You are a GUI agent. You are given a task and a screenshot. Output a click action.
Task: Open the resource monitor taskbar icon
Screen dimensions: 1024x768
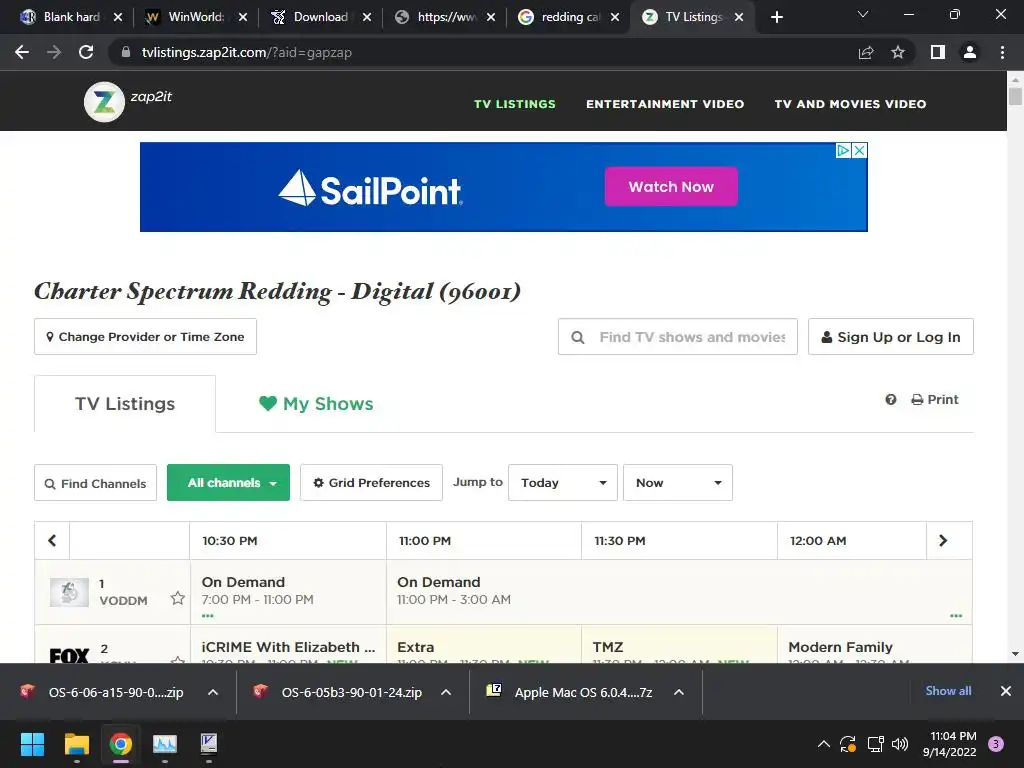tap(165, 744)
